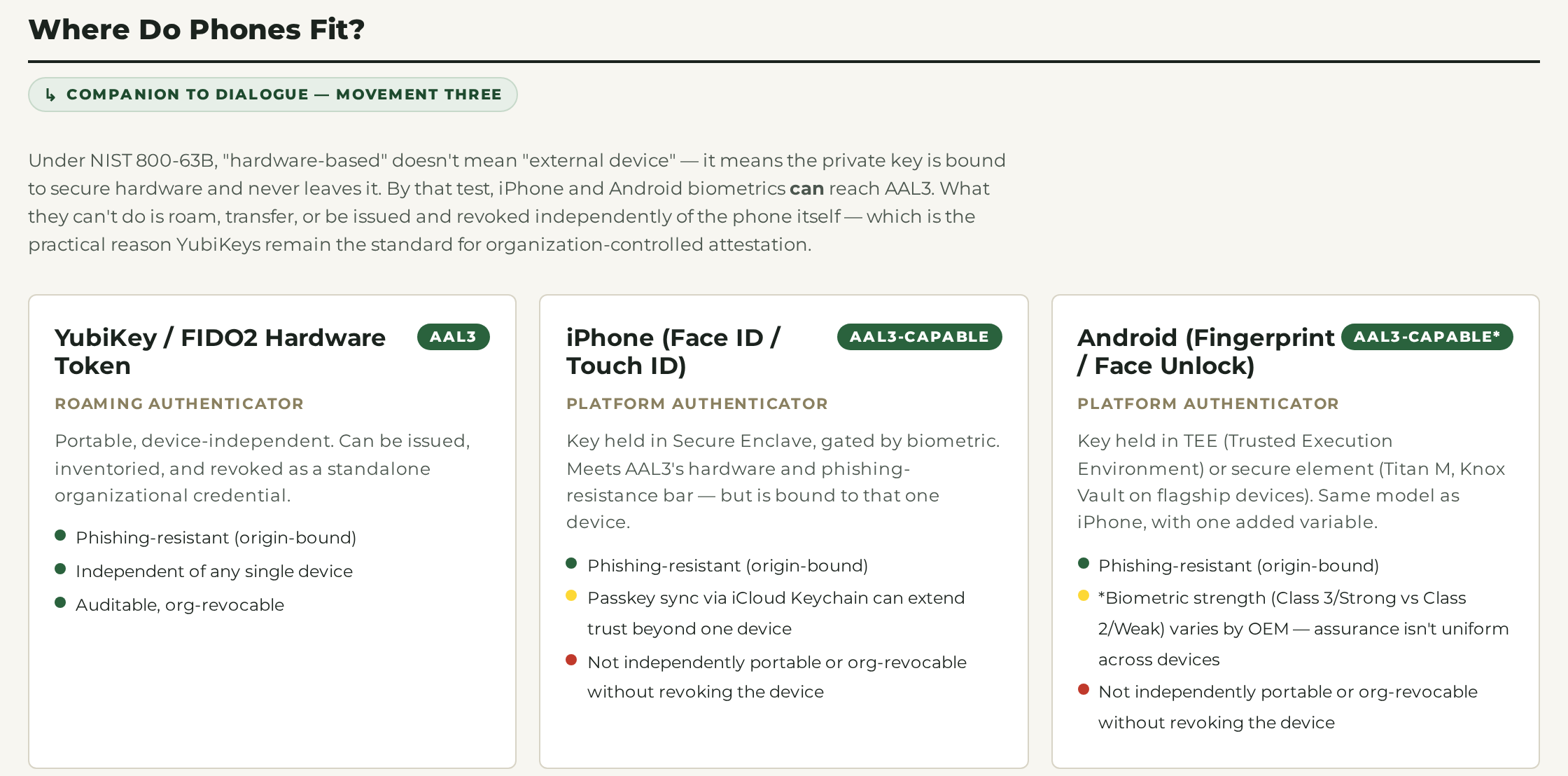Click the intro paragraph starting "Under NIST 800-63B"

coord(517,202)
